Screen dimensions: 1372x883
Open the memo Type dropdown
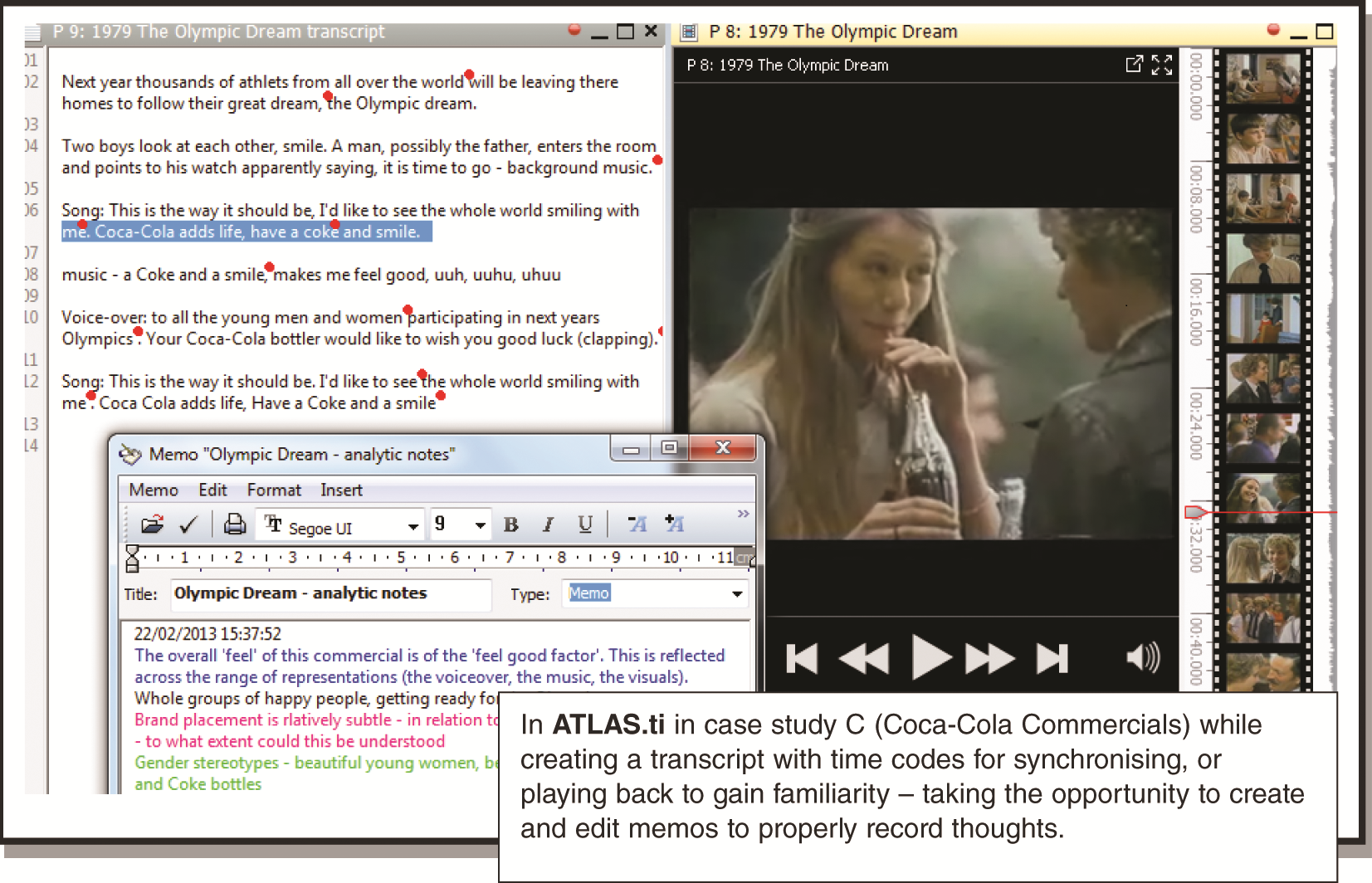(736, 594)
